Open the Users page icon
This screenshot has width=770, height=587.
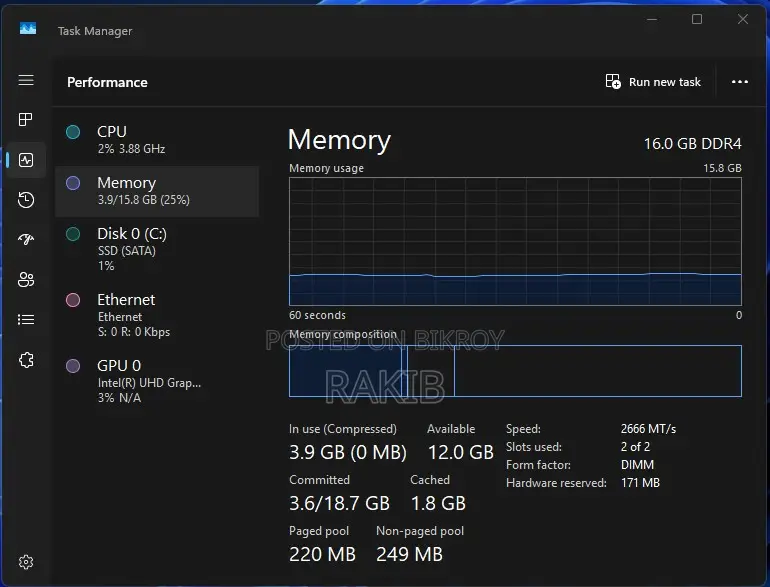26,280
